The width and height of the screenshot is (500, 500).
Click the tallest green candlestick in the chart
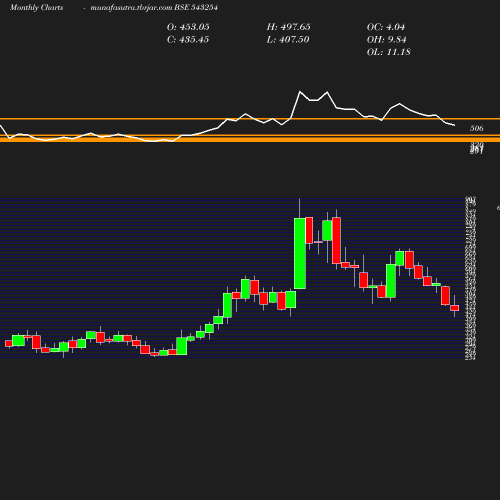click(x=300, y=253)
